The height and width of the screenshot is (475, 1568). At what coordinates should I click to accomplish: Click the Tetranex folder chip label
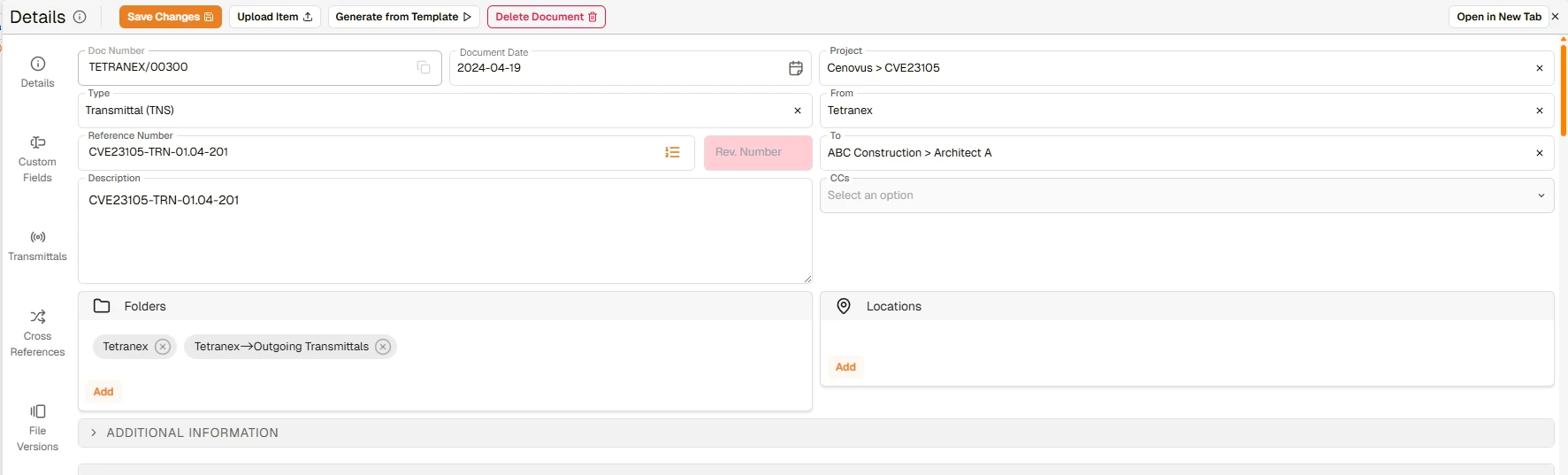[x=126, y=347]
